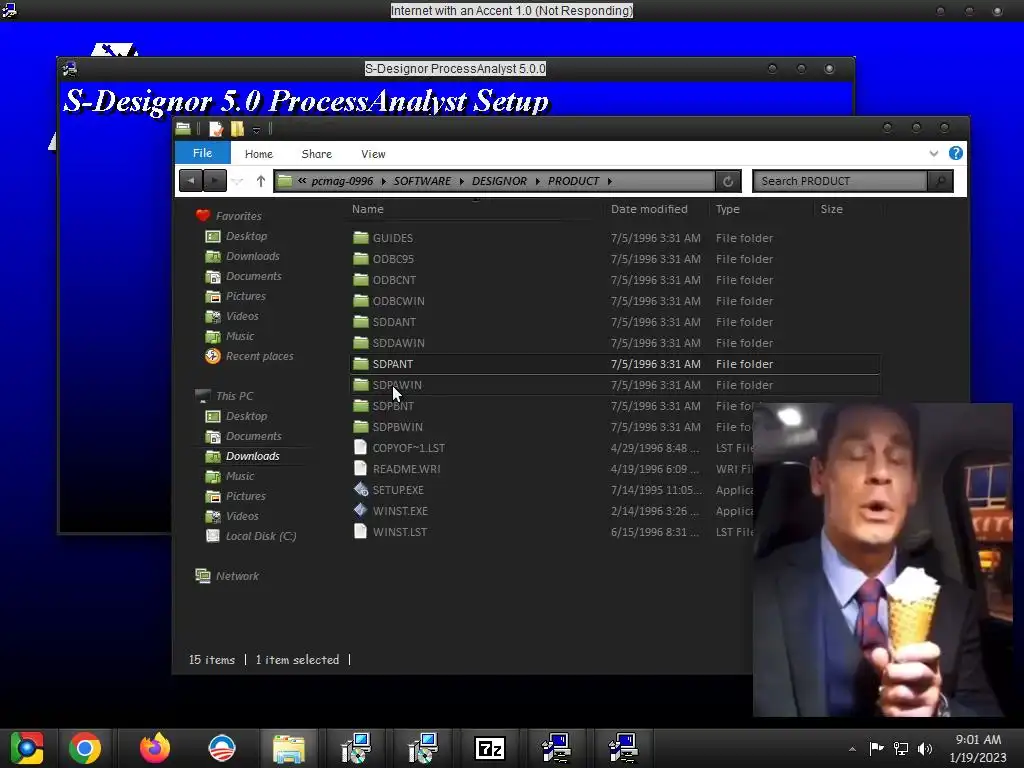1024x768 pixels.
Task: Show the hidden path with the double chevron
Action: click(x=302, y=181)
